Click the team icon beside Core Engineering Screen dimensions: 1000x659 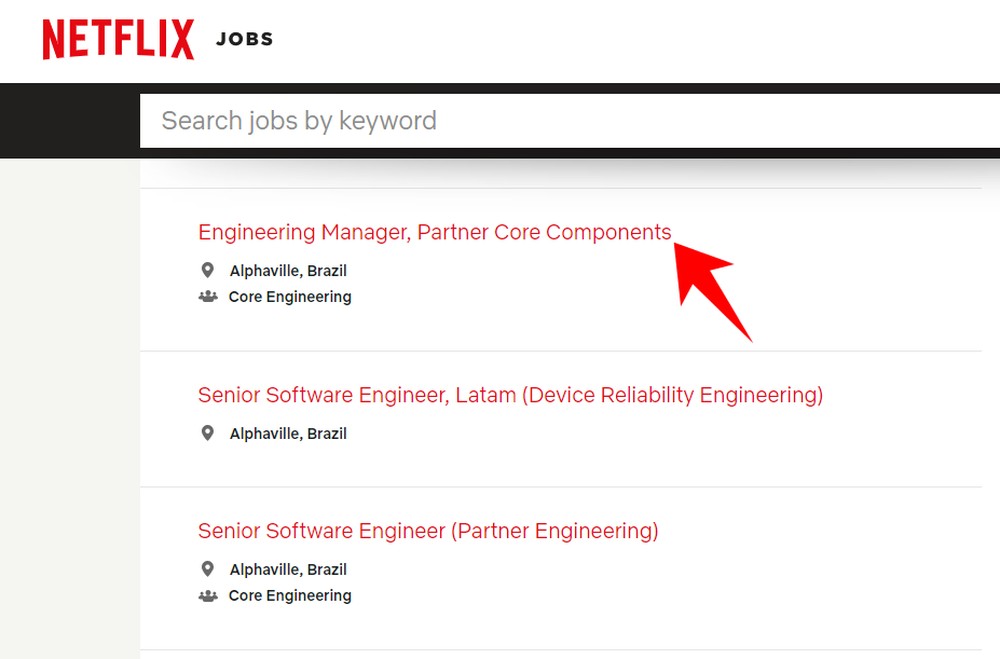(x=207, y=296)
